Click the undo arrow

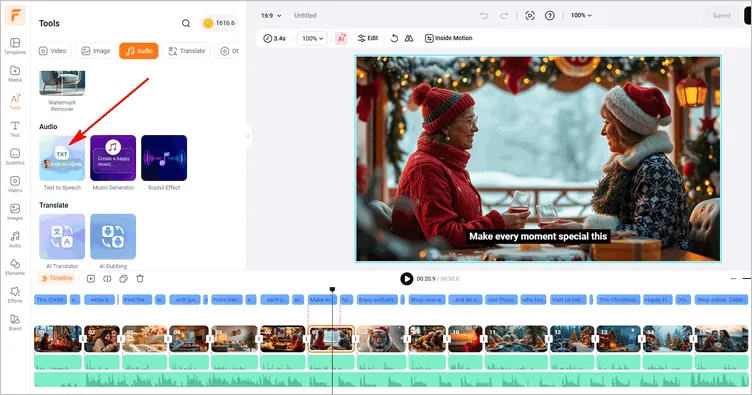484,16
